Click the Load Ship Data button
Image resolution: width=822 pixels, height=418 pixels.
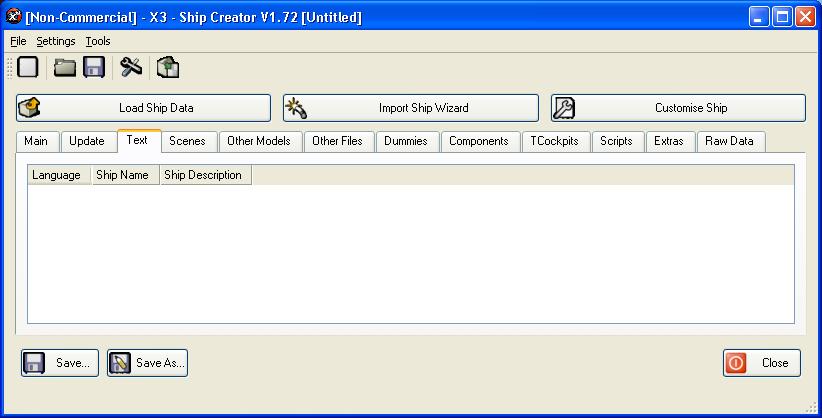pos(143,108)
